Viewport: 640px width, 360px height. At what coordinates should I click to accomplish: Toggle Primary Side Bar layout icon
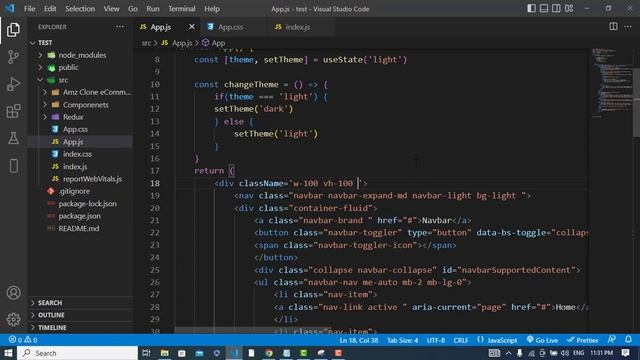(531, 9)
